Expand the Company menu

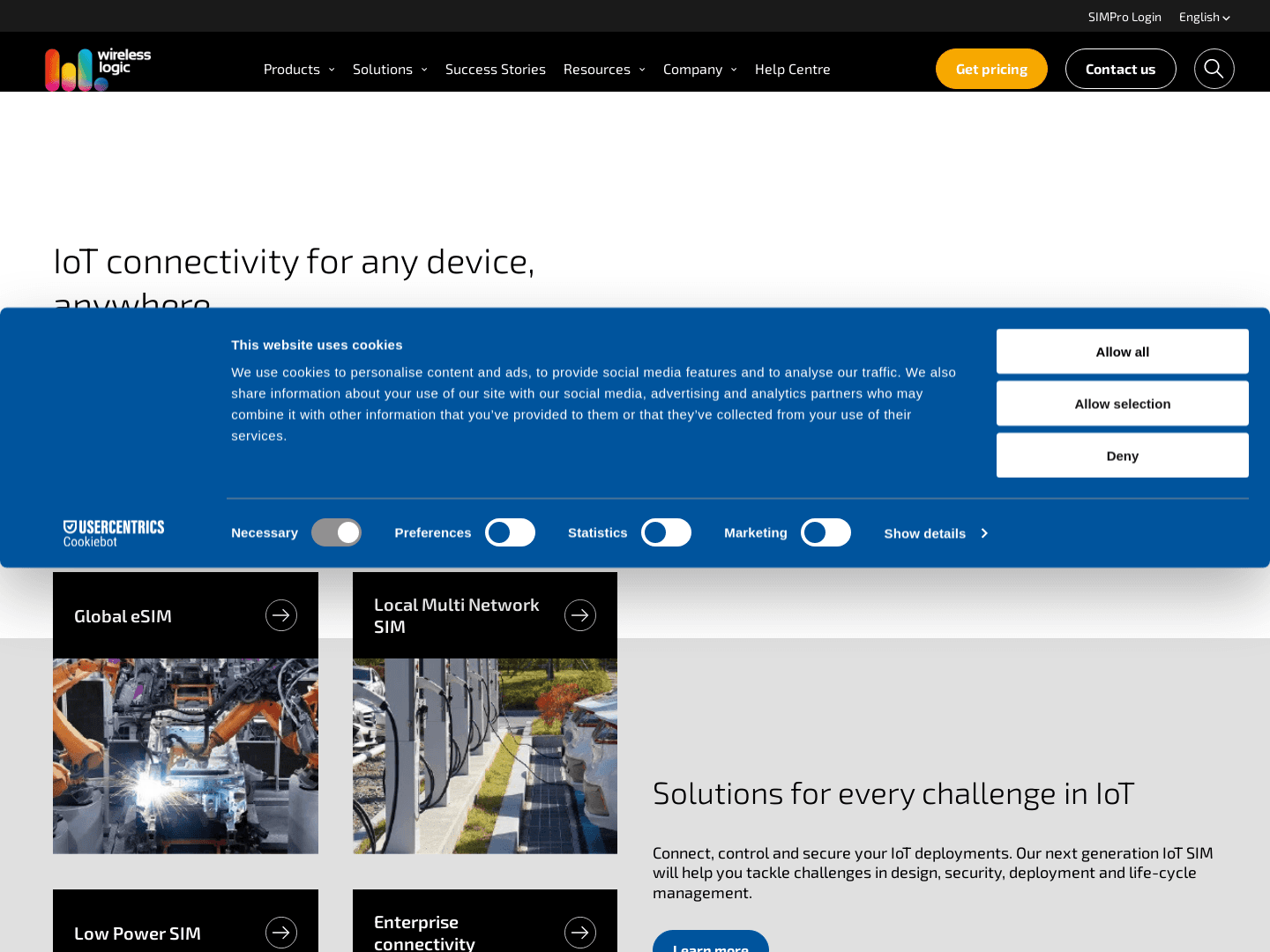click(x=700, y=69)
